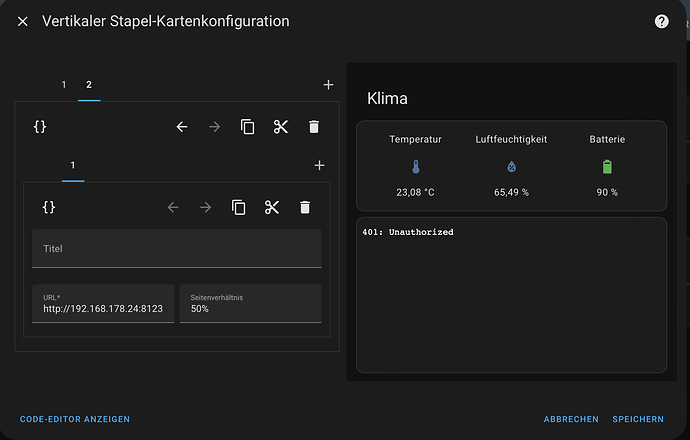Viewport: 690px width, 440px height.
Task: Focus the Titel input field
Action: (177, 249)
